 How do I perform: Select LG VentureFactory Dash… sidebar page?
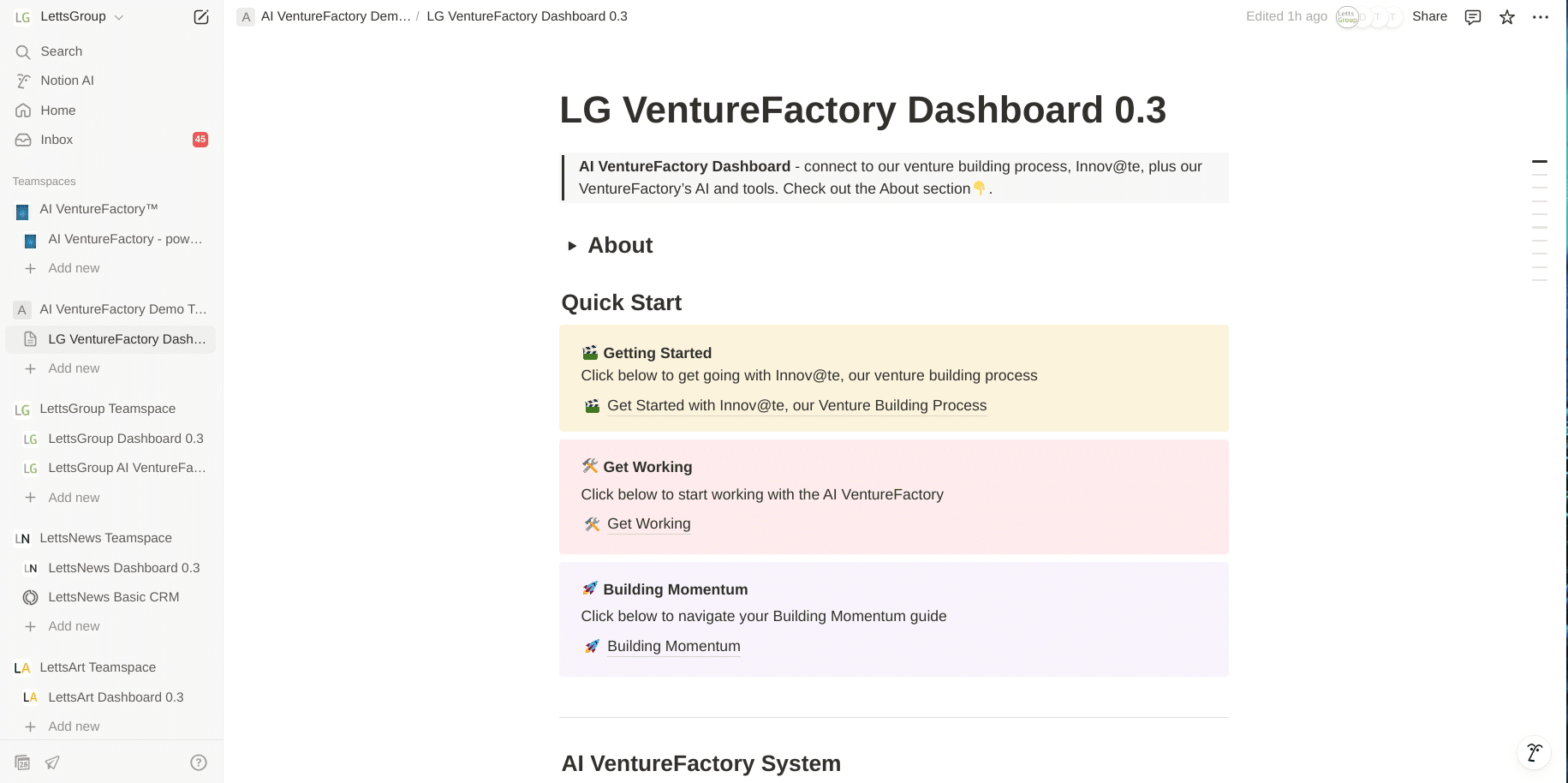[x=111, y=339]
